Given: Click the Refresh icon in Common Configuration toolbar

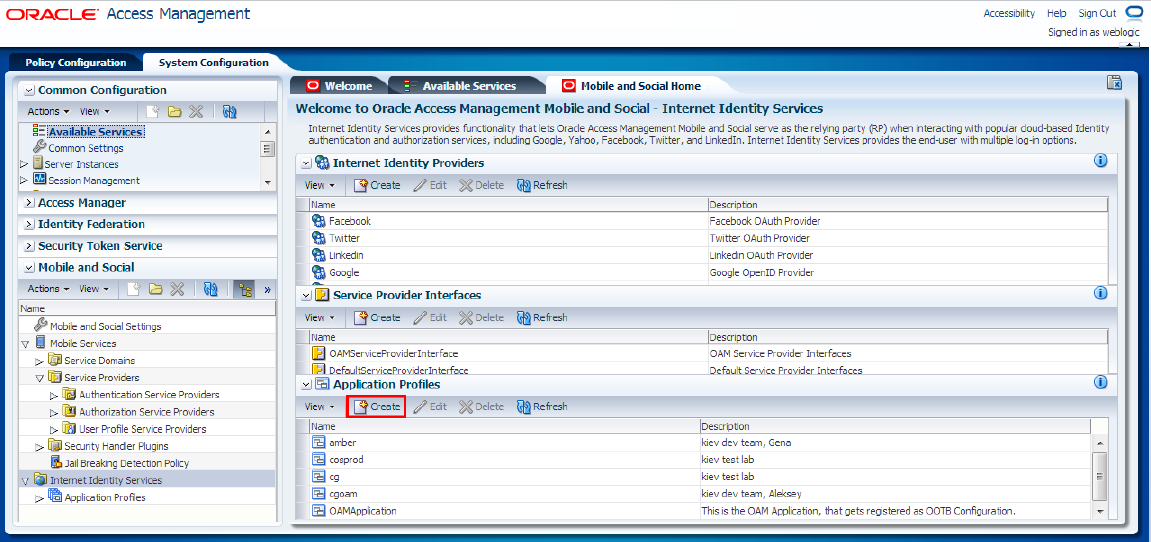Looking at the screenshot, I should (230, 112).
